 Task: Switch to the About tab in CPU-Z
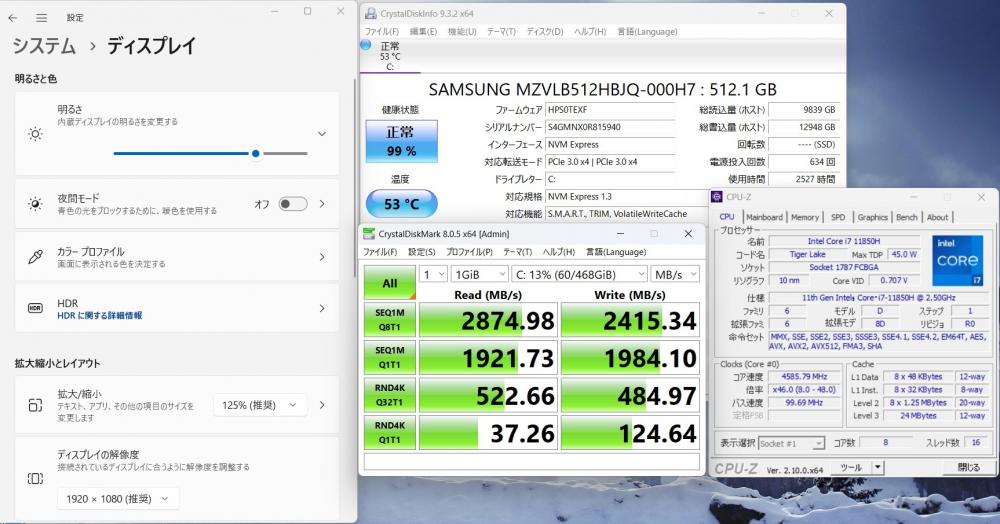point(938,217)
